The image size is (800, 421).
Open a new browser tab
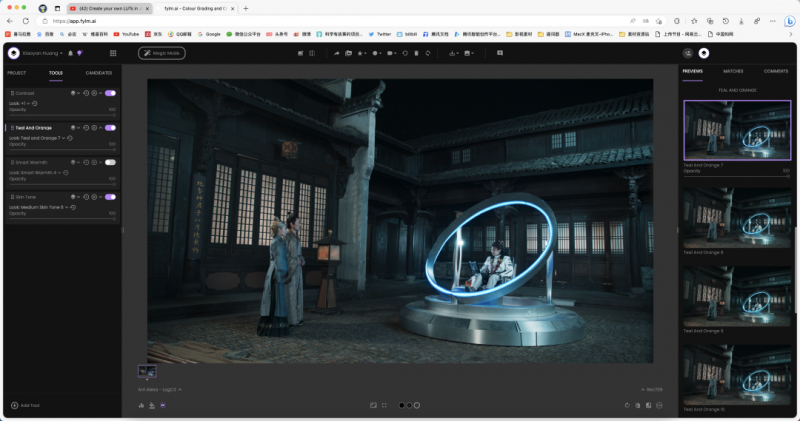246,8
